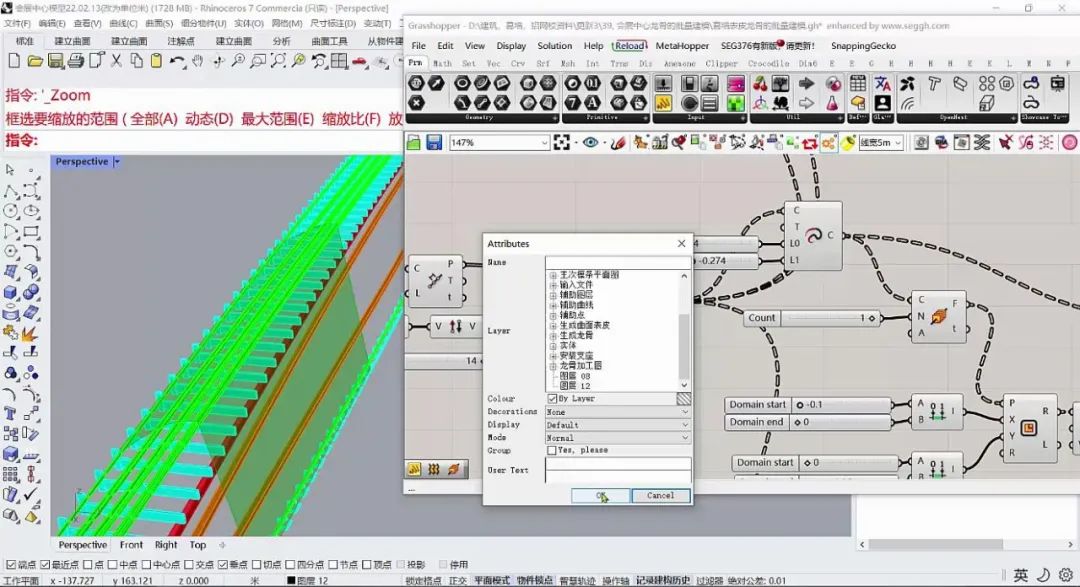1080x587 pixels.
Task: Toggle 最近点 osnap checkbox
Action: click(45, 564)
